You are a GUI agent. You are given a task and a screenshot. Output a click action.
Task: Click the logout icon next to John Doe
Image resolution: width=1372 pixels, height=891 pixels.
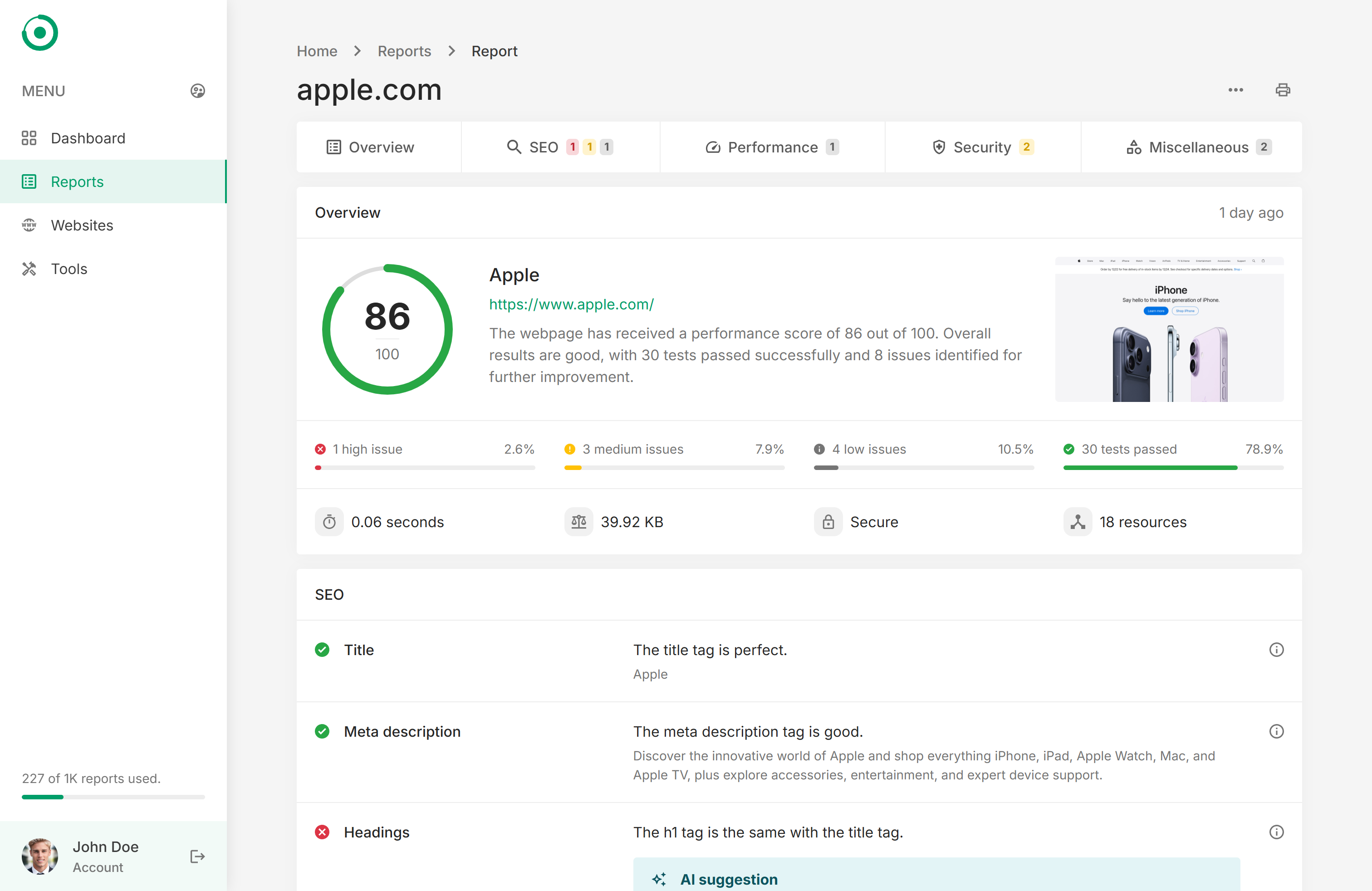click(197, 857)
